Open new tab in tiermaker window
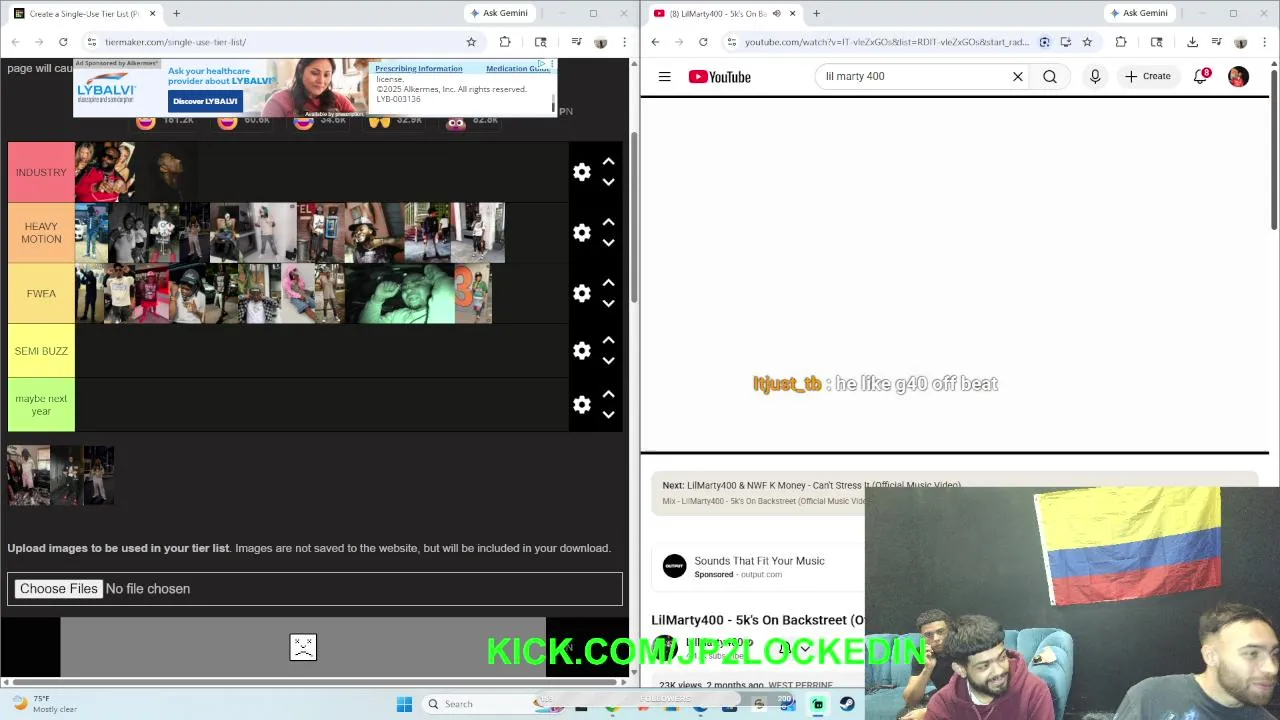 coord(176,14)
